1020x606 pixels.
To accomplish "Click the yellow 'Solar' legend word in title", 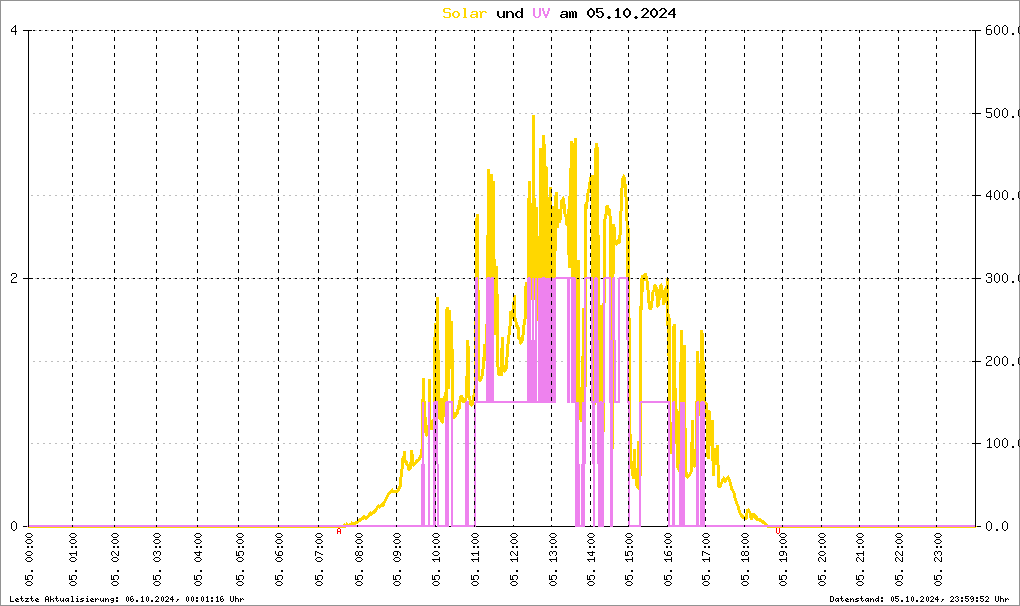I will 465,13.
